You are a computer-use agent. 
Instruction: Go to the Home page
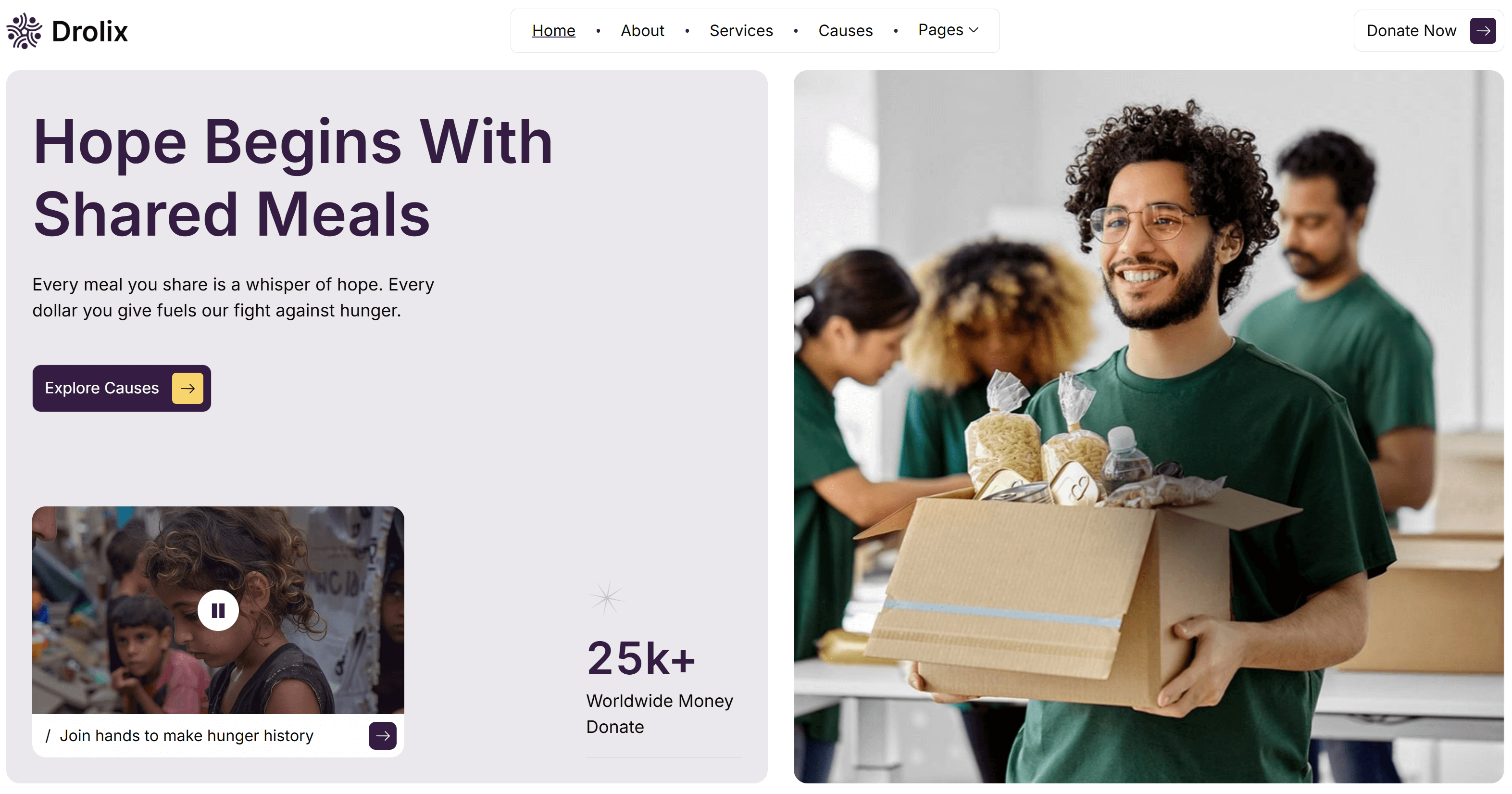(x=553, y=31)
